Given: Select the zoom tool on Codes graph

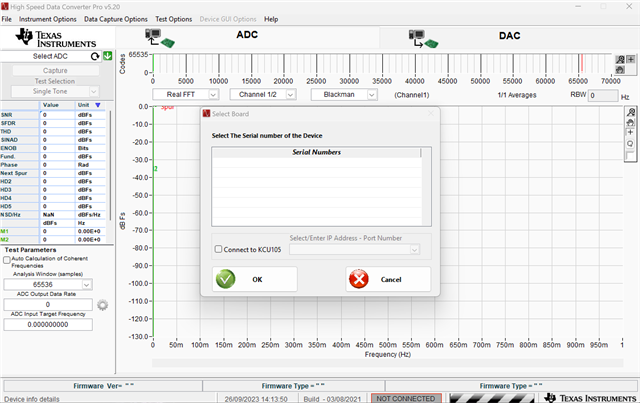Looking at the screenshot, I should (x=620, y=60).
